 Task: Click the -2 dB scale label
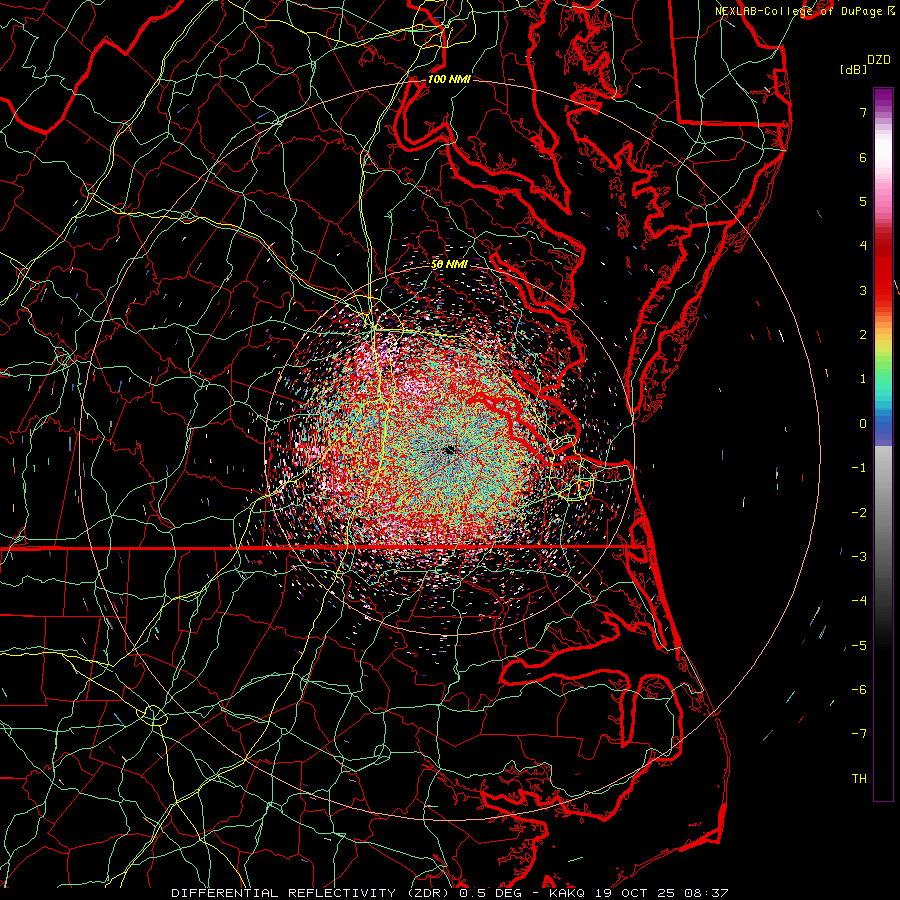(859, 512)
